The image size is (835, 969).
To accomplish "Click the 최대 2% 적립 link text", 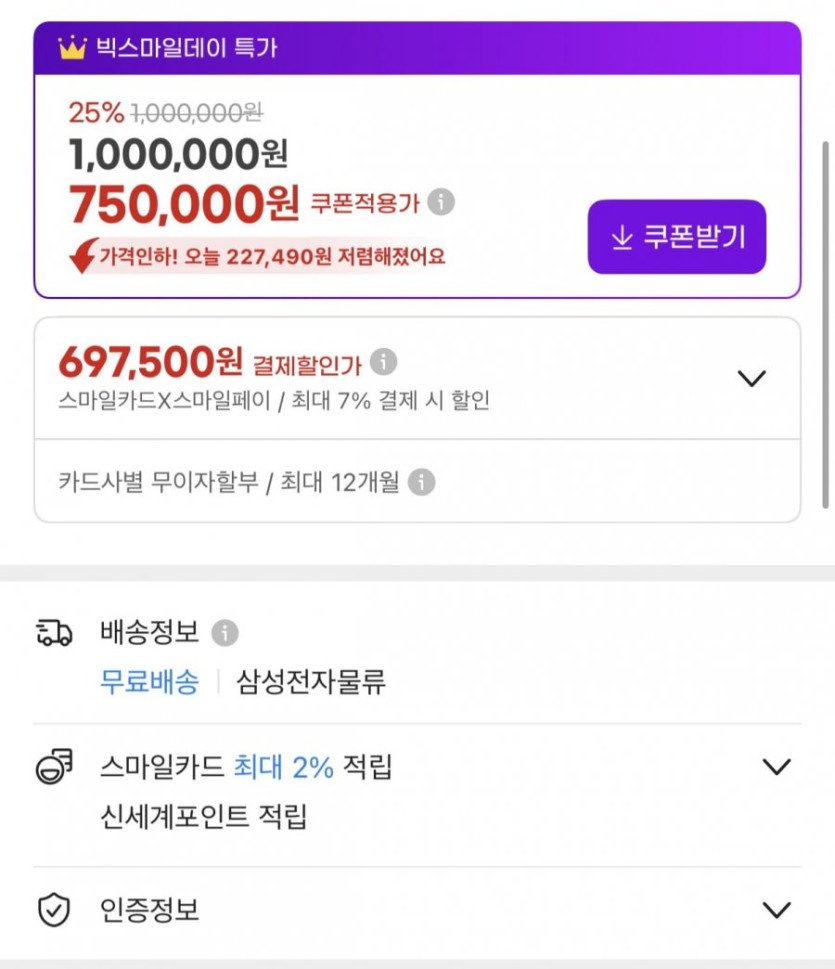I will coord(283,767).
